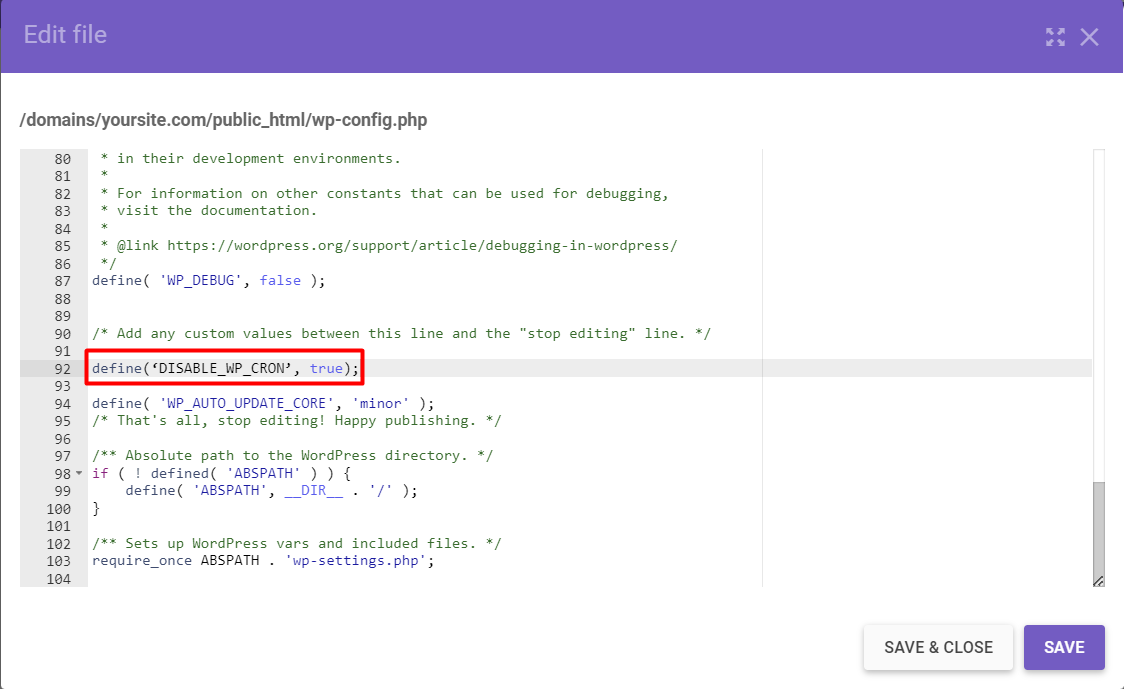
Task: Click the resize handle below the scrollbar
Action: pos(1098,580)
